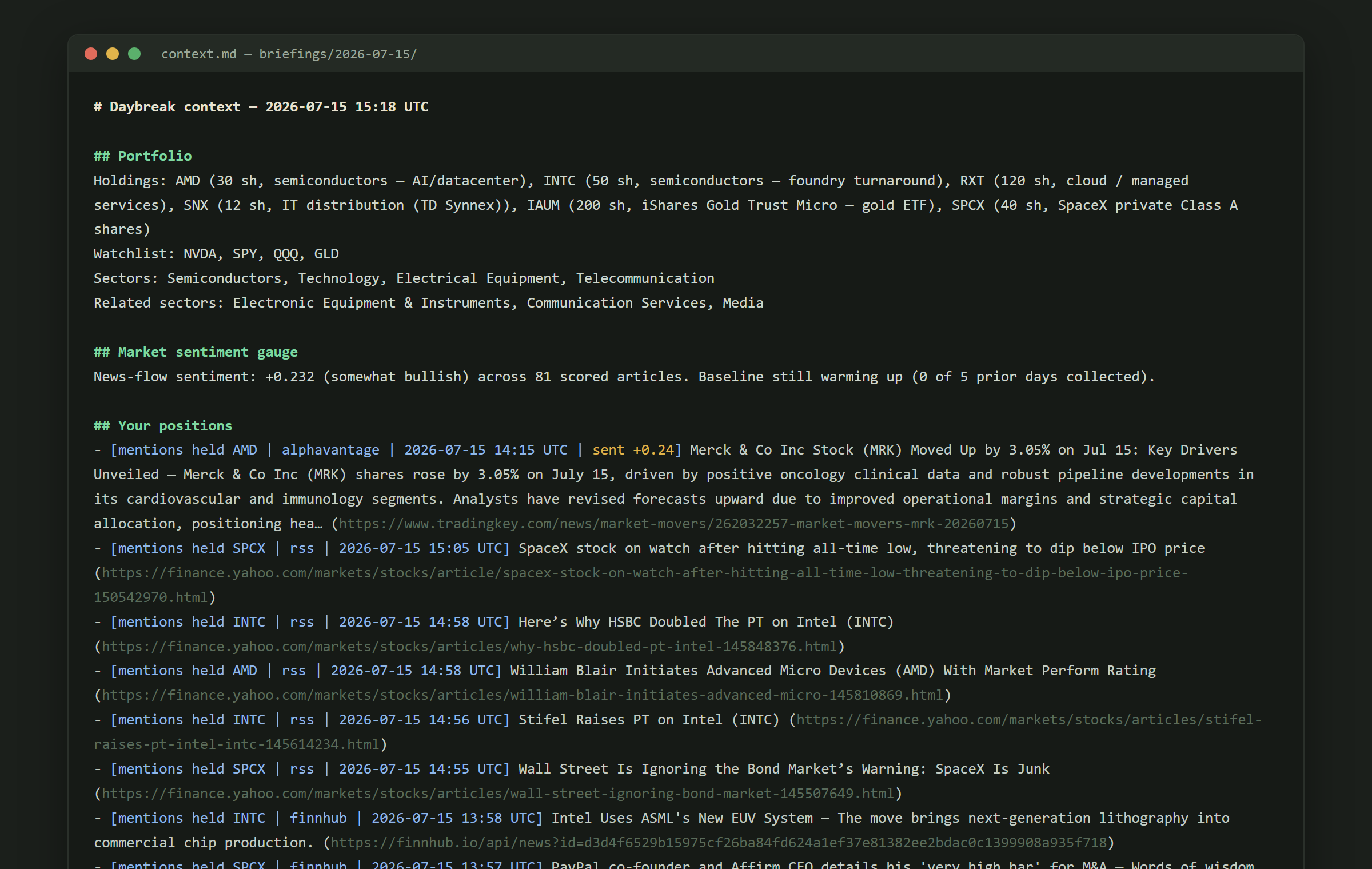The width and height of the screenshot is (1372, 869).
Task: Minimize the window using the yellow button
Action: [x=113, y=54]
